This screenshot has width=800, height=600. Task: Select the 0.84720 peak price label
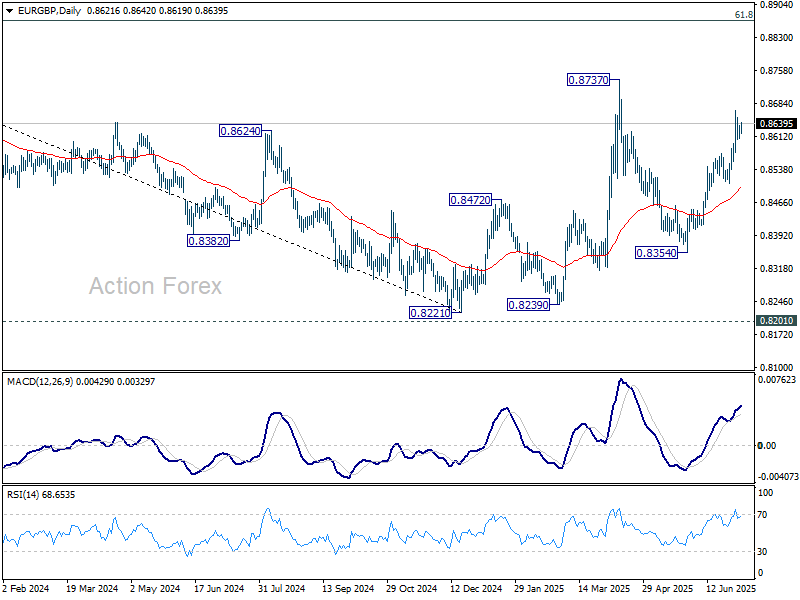pos(470,200)
